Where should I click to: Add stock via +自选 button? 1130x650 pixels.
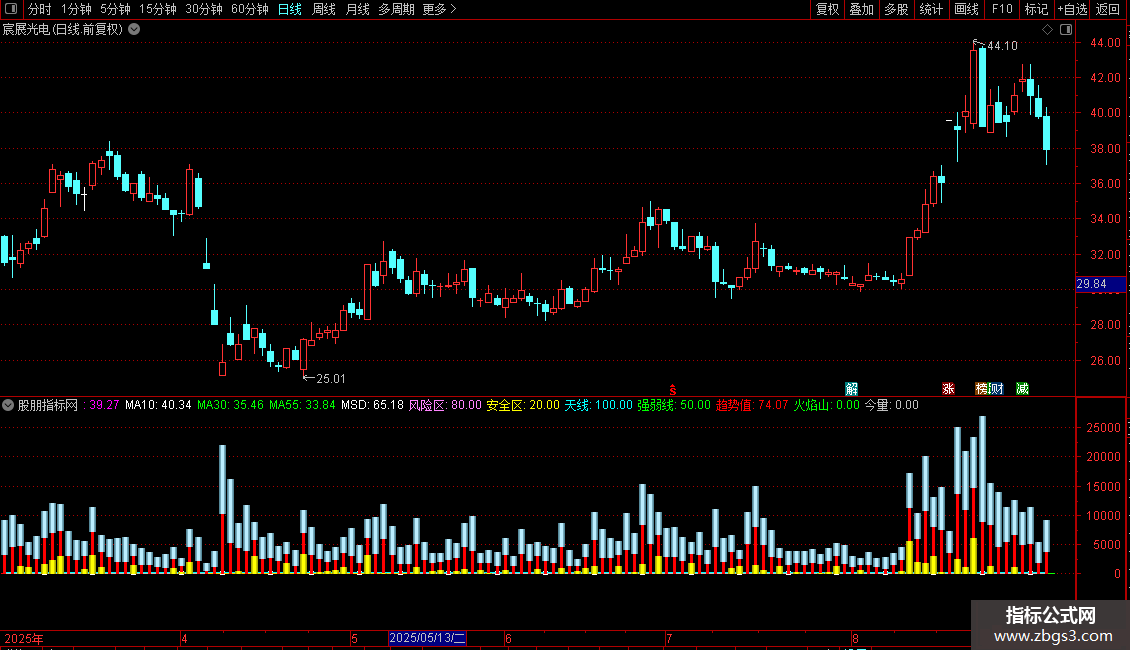click(x=1072, y=9)
